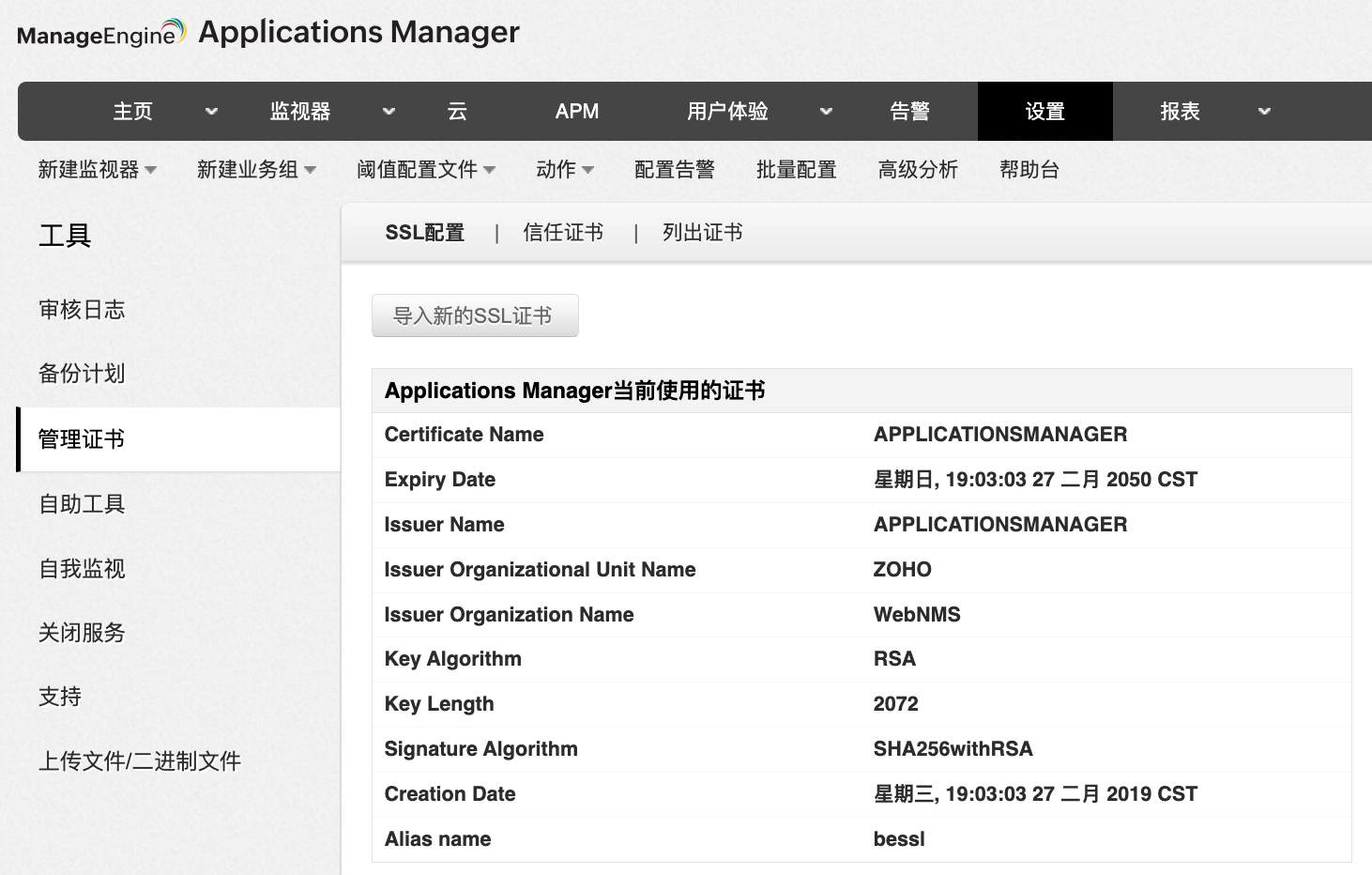This screenshot has height=875, width=1372.
Task: Open the 告警 tab
Action: click(909, 112)
